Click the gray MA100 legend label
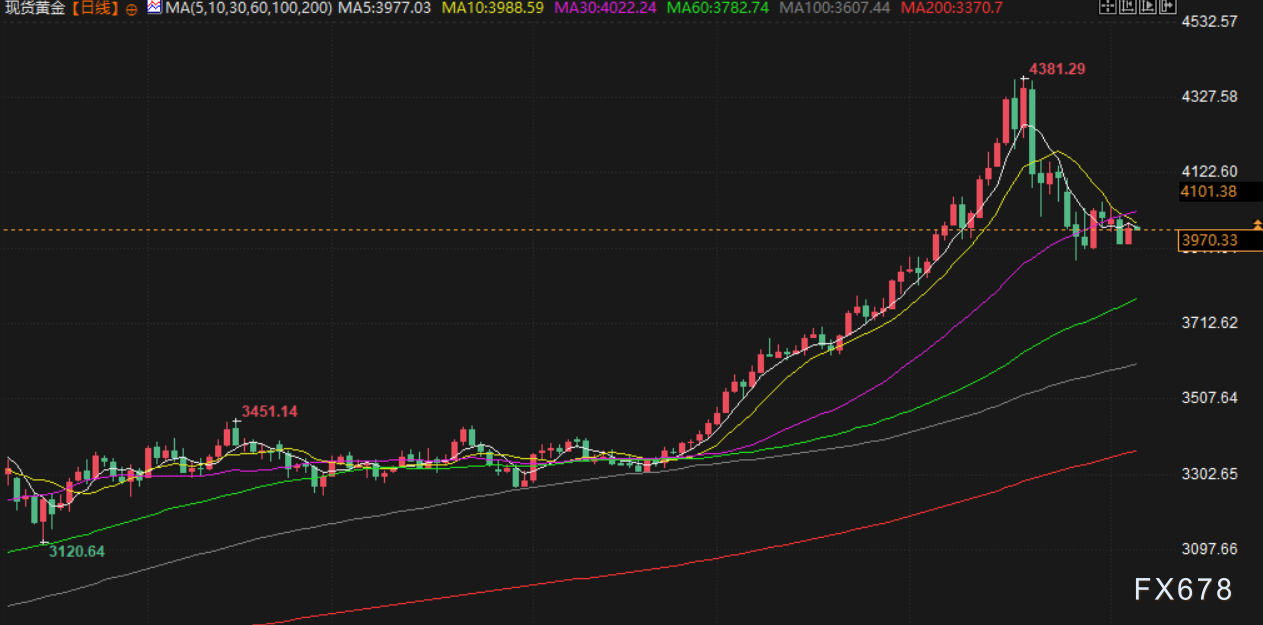The image size is (1263, 625). point(835,8)
